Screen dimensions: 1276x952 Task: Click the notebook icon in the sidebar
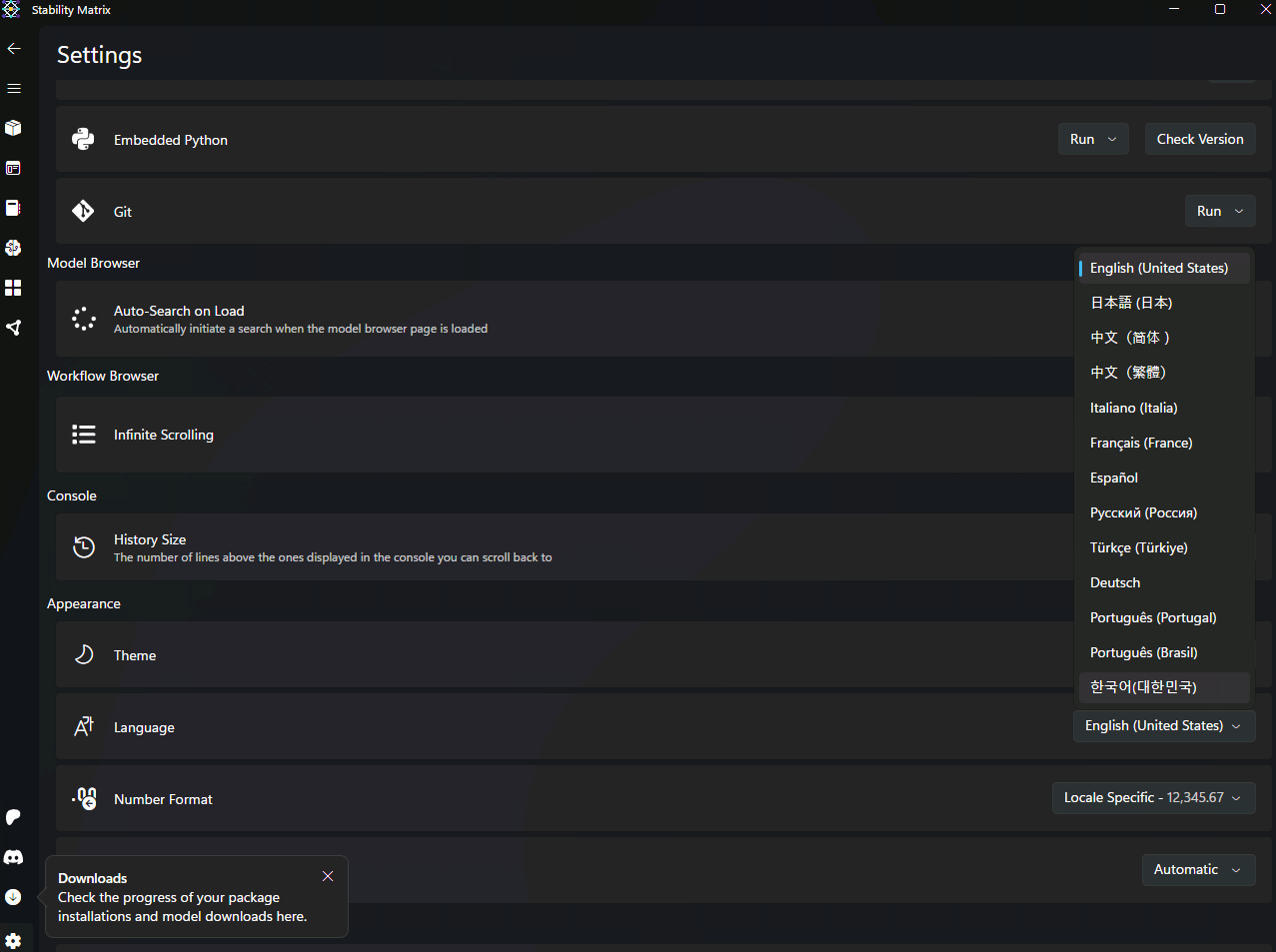tap(13, 208)
